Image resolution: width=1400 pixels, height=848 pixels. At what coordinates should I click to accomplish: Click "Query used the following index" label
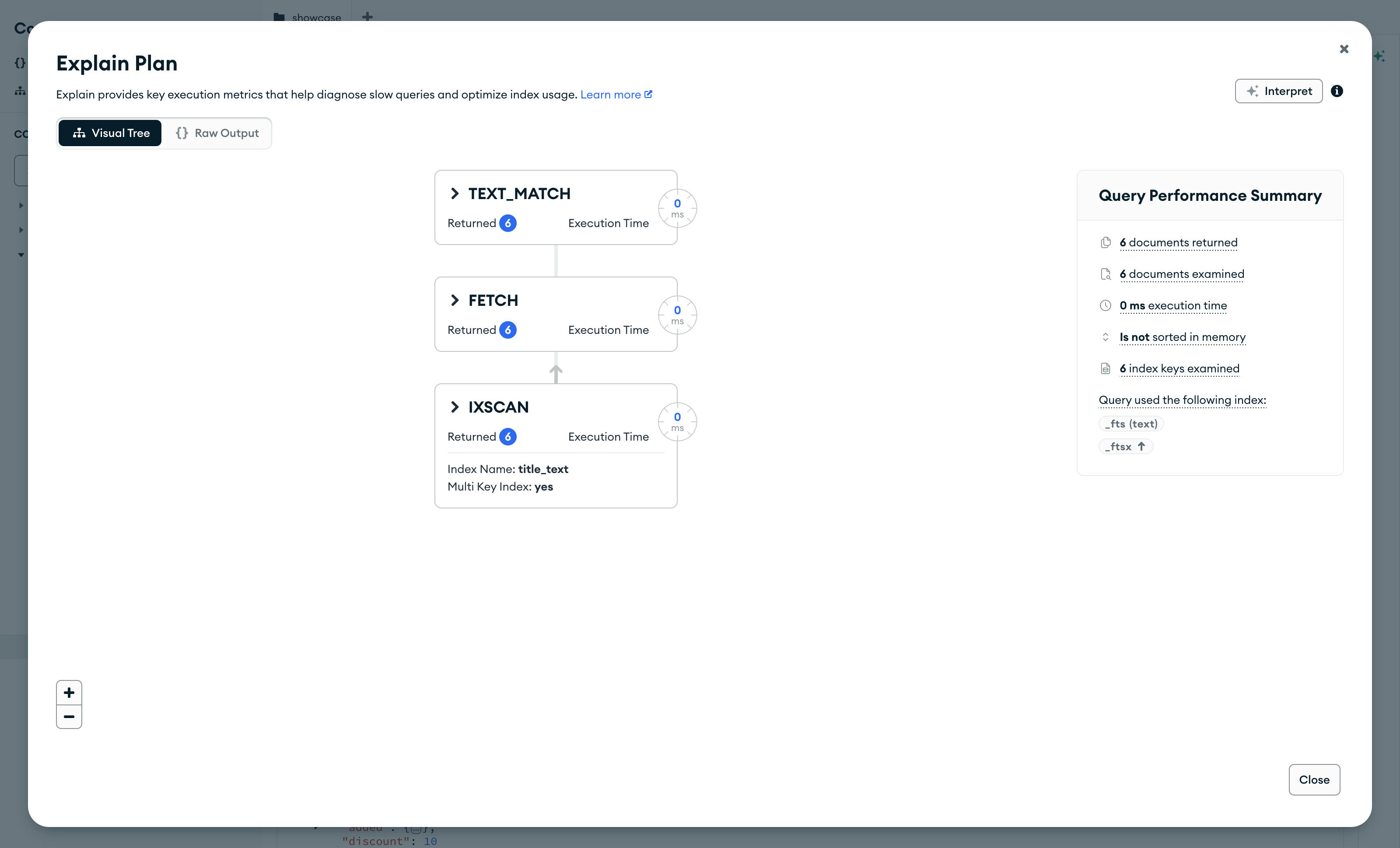pyautogui.click(x=1183, y=400)
